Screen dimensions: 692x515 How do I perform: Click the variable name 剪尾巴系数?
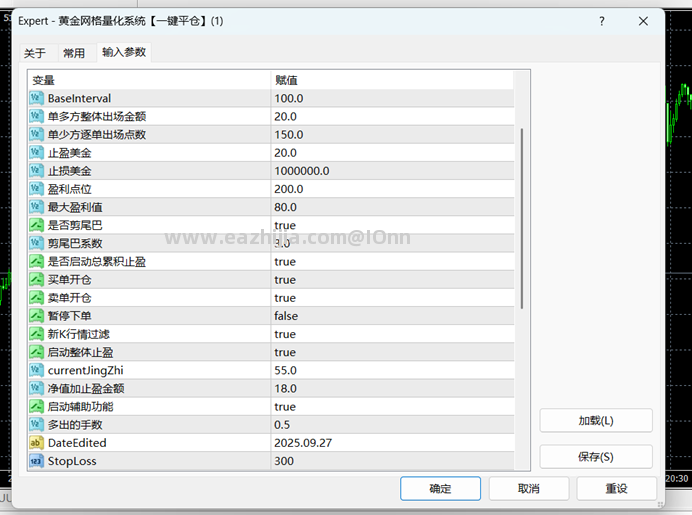coord(75,243)
